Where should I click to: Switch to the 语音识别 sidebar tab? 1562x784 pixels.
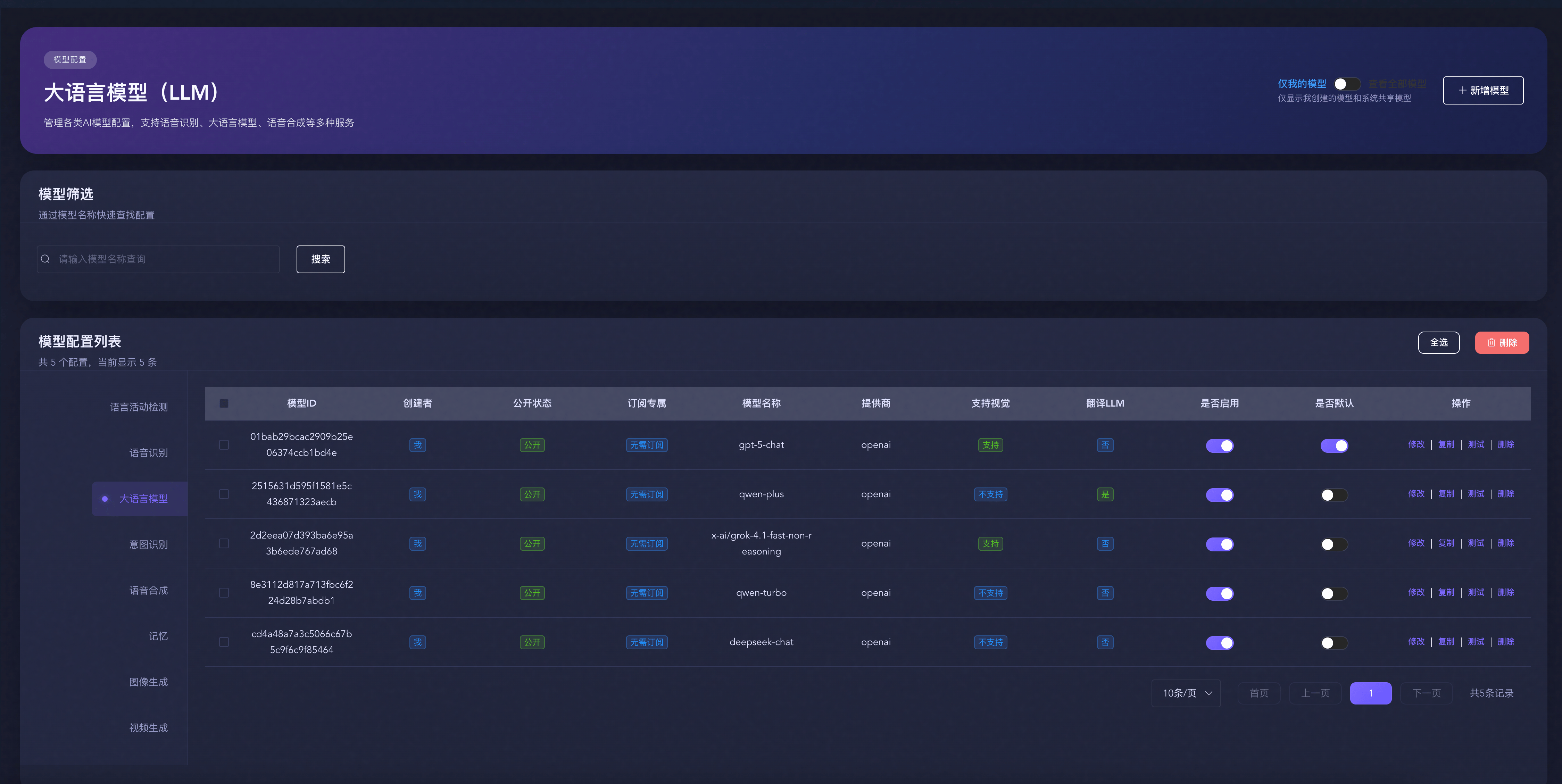(x=148, y=453)
